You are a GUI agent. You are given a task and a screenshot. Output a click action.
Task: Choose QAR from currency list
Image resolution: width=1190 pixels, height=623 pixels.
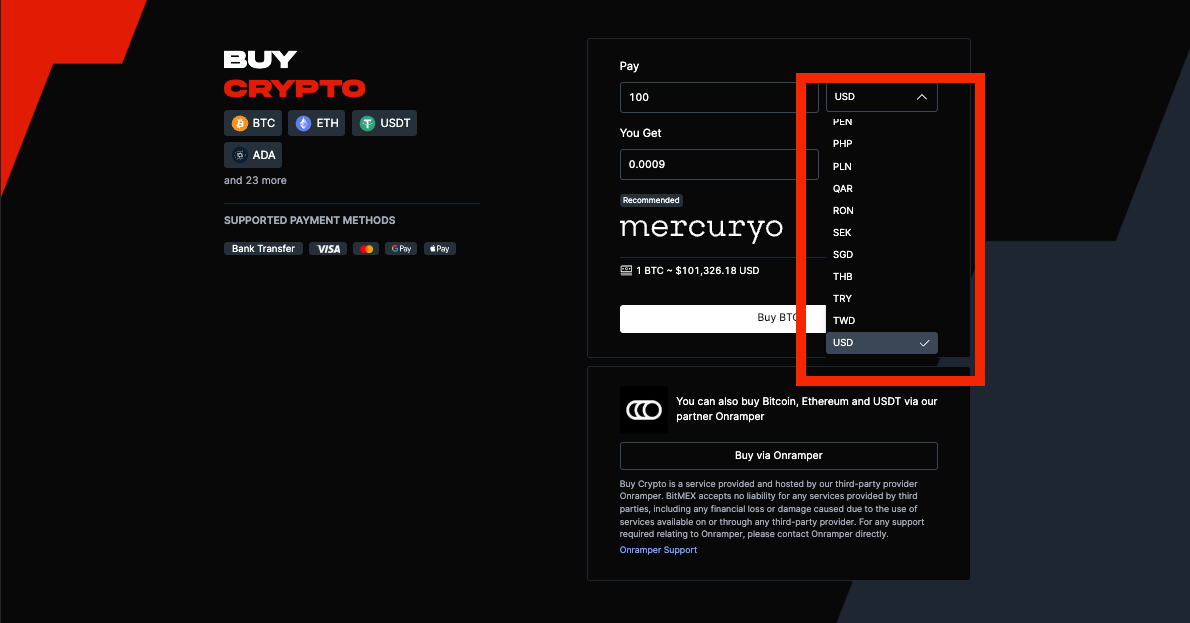coord(881,188)
